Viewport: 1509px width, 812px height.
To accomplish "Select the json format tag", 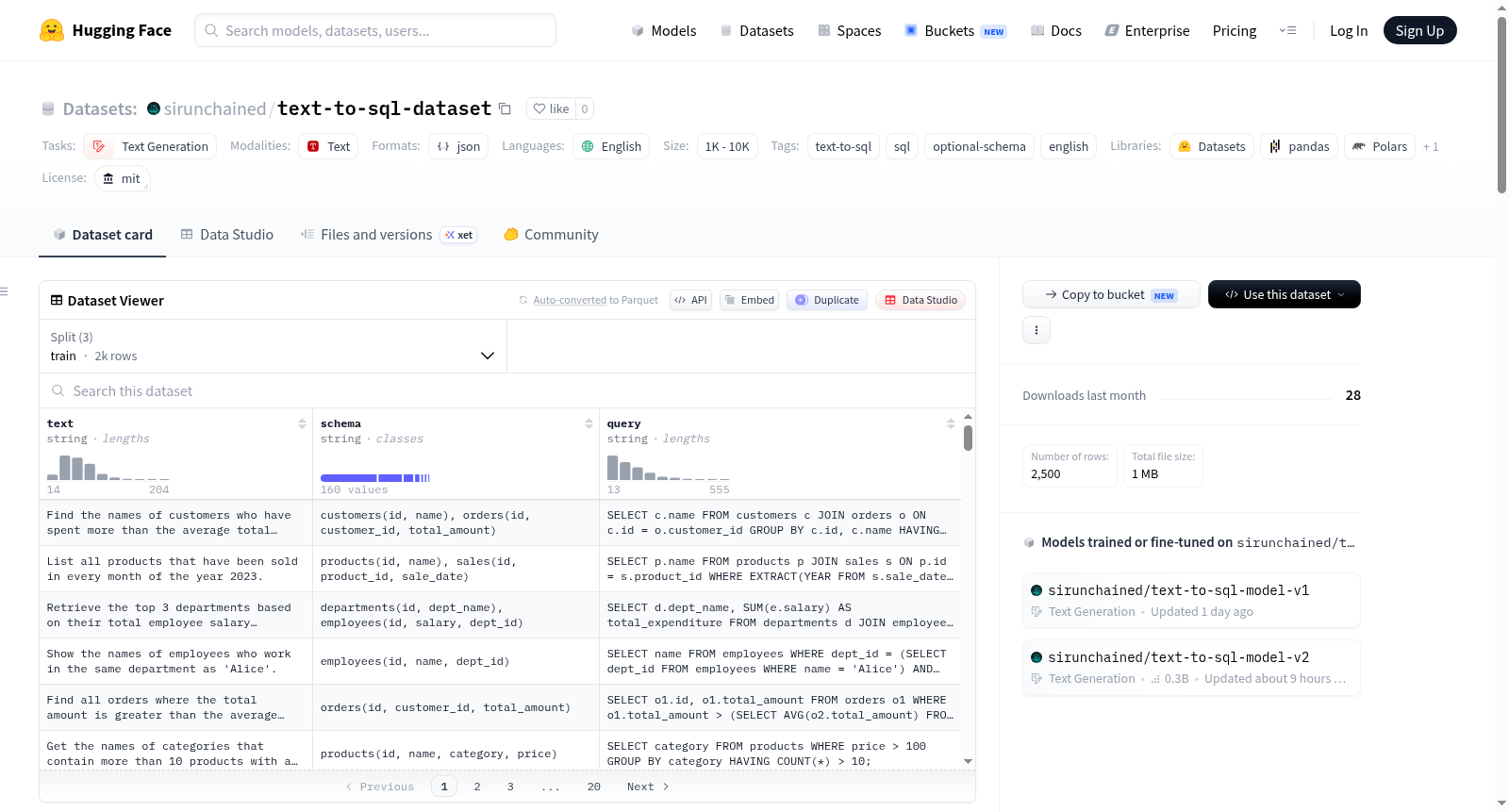I will [458, 146].
